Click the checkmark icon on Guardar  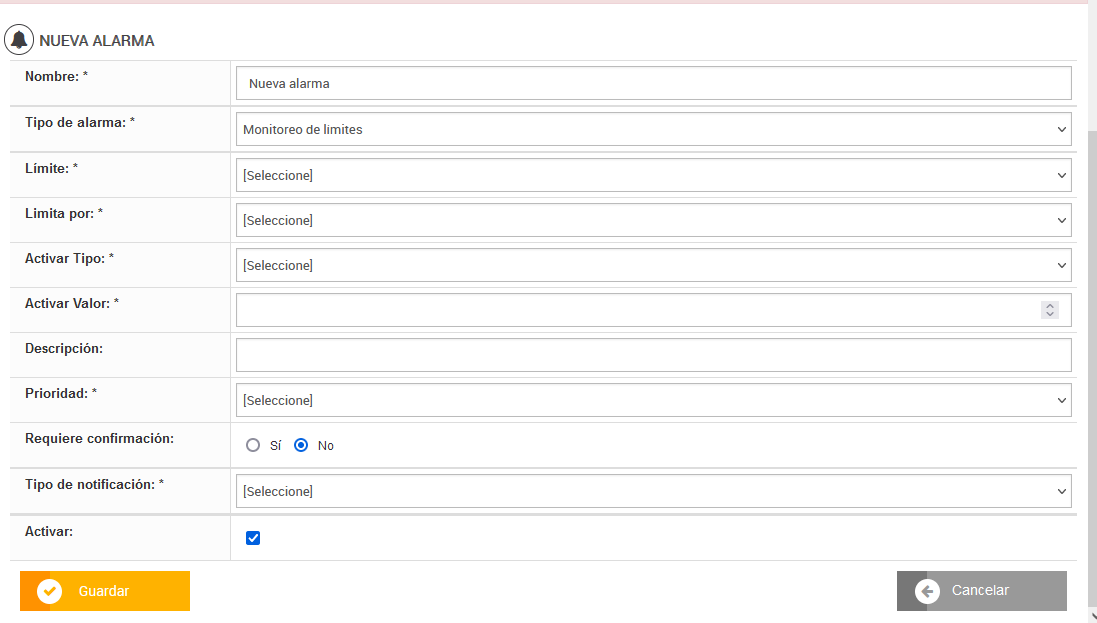[49, 591]
